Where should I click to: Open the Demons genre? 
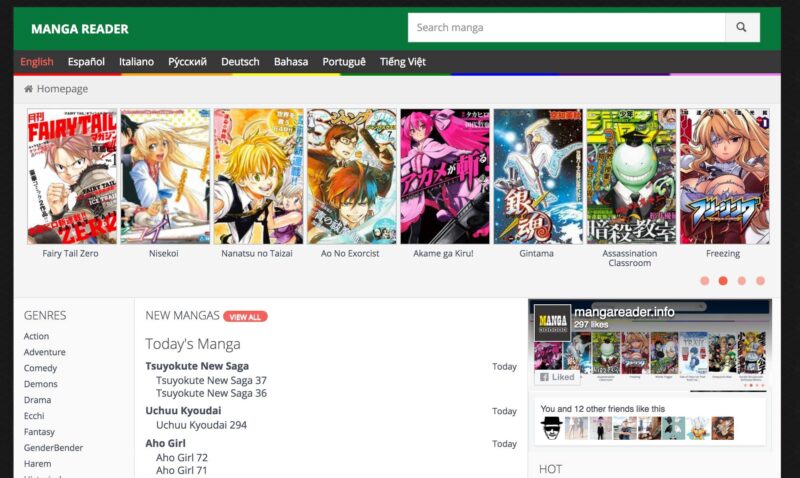click(x=40, y=384)
